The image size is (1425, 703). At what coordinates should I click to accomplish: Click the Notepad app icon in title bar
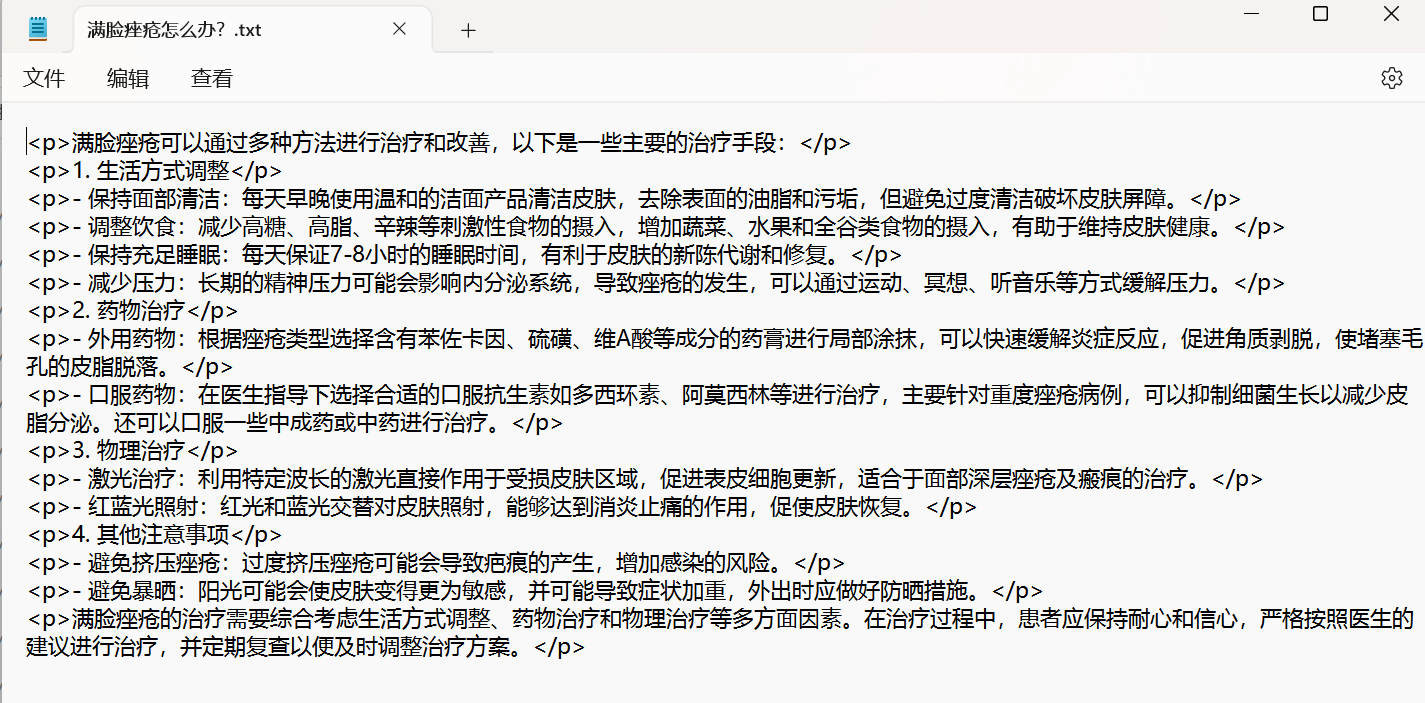[38, 29]
